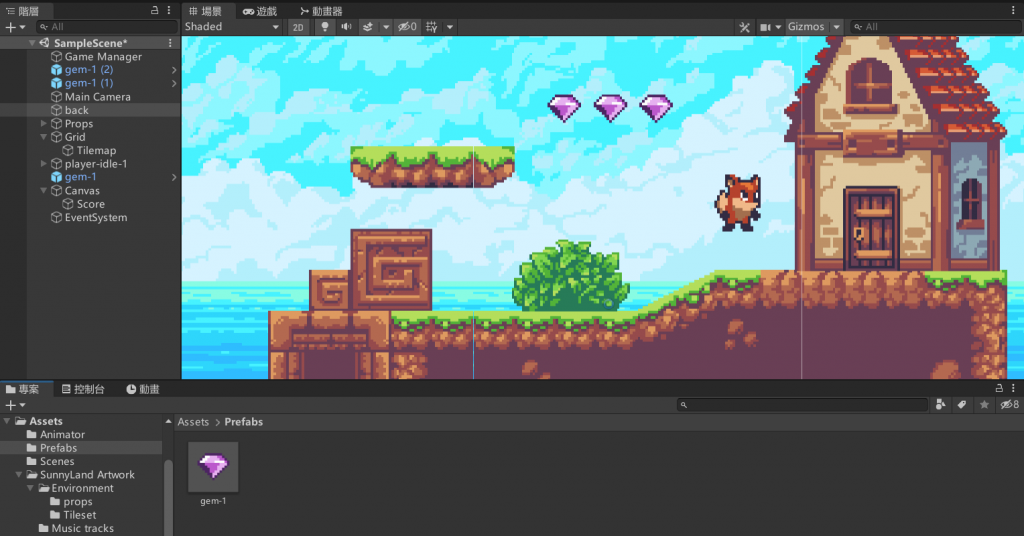This screenshot has width=1024, height=536.
Task: Click the Project panel search field
Action: (802, 405)
